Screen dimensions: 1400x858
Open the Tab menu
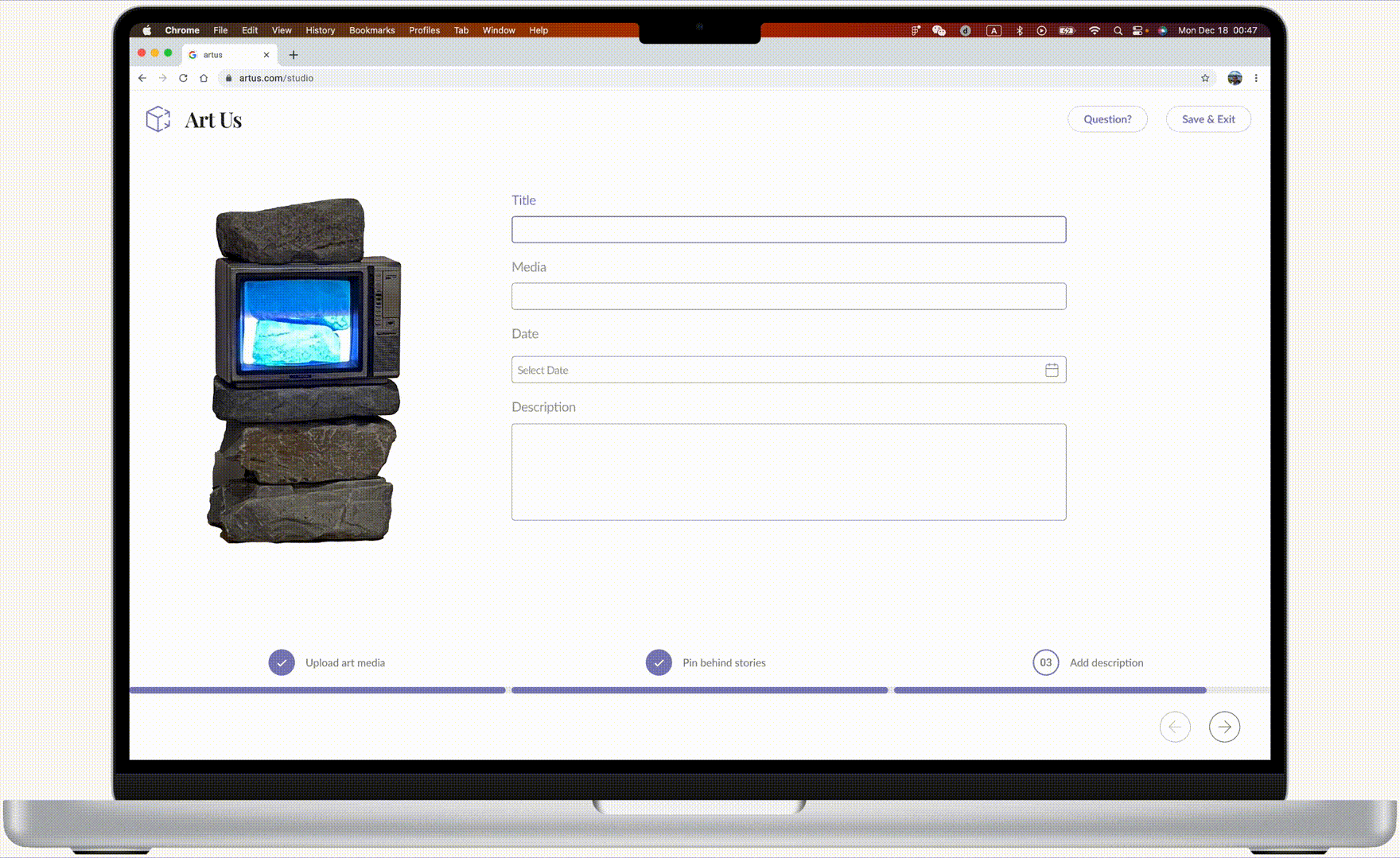461,30
